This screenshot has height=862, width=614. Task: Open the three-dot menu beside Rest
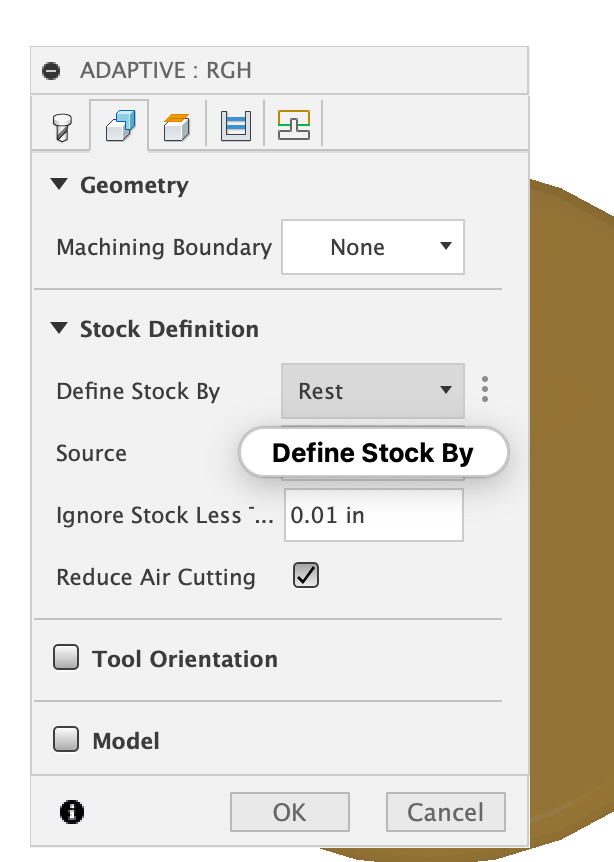point(485,389)
